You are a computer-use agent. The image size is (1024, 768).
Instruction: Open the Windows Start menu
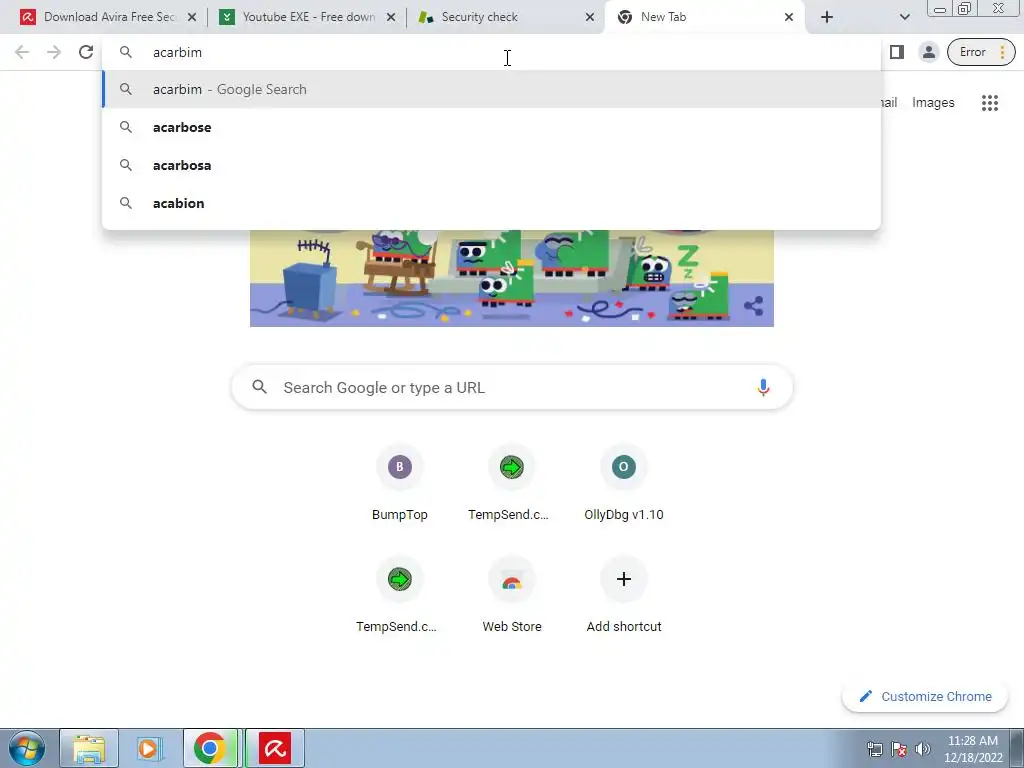(27, 748)
